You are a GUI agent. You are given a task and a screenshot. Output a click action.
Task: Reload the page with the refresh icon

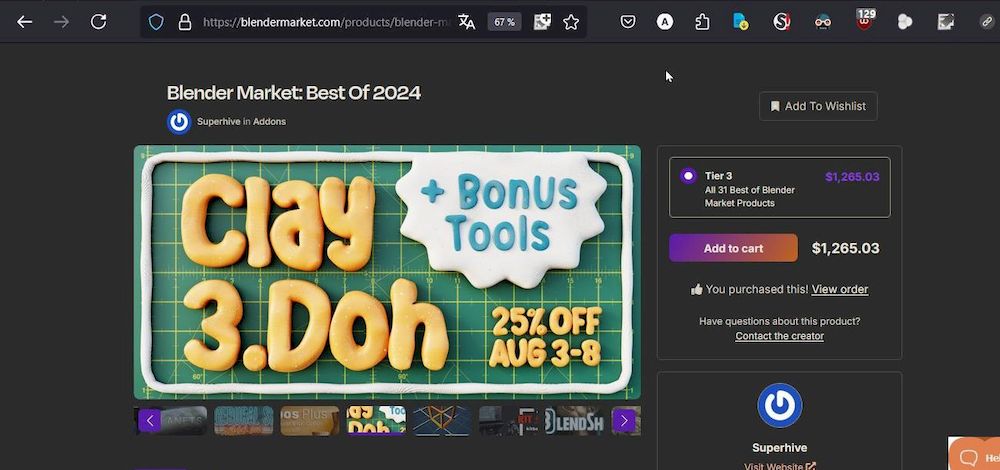tap(98, 22)
